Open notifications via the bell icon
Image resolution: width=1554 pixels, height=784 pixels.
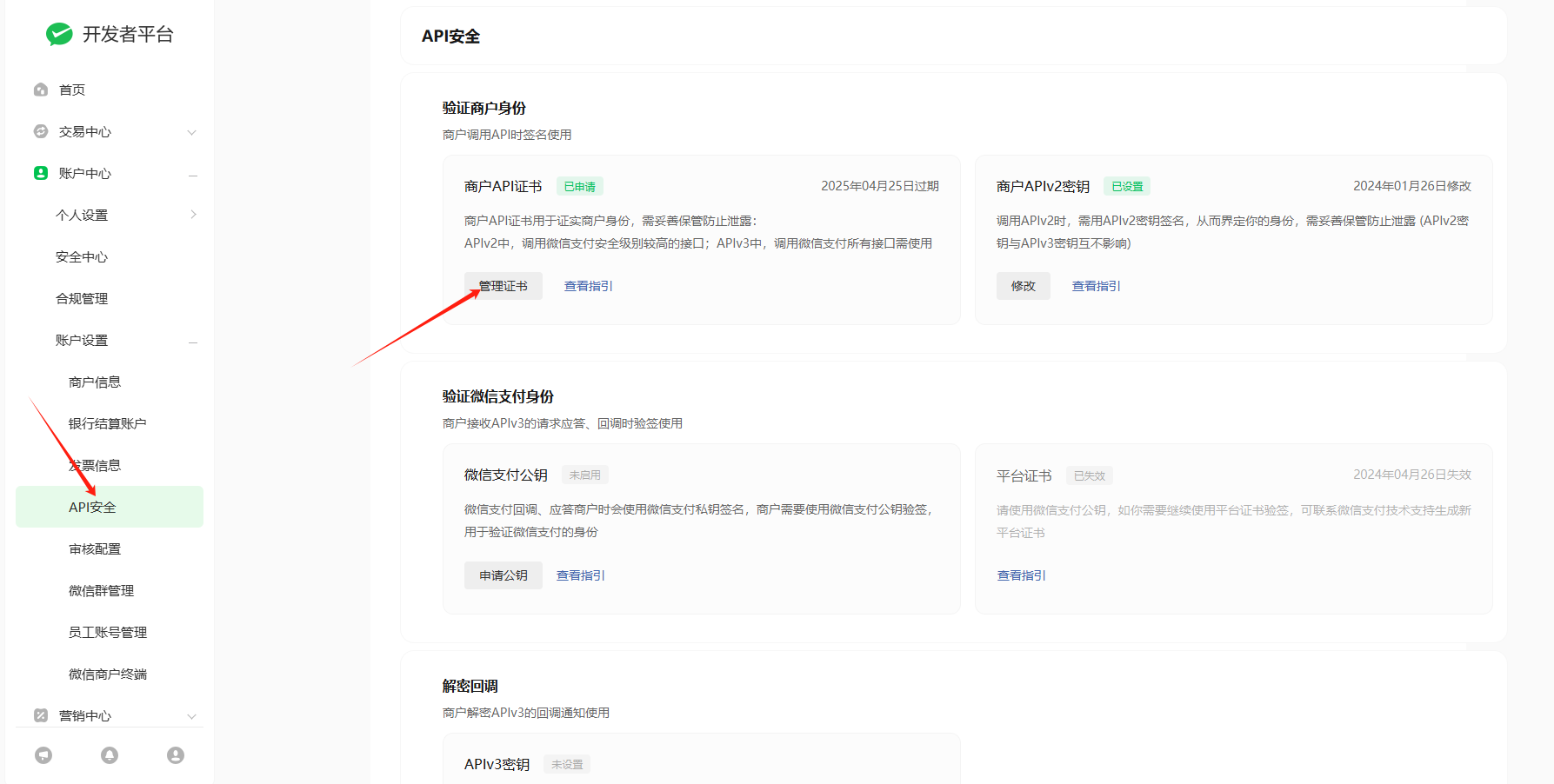tap(110, 755)
